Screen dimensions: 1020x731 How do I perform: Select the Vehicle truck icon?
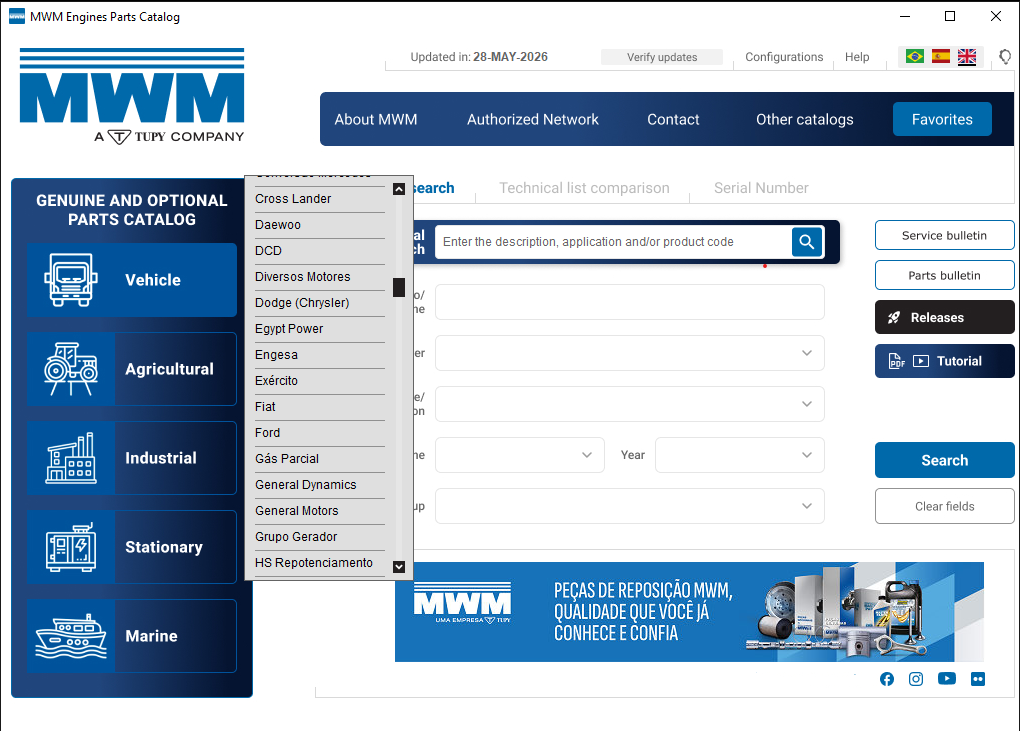point(71,280)
